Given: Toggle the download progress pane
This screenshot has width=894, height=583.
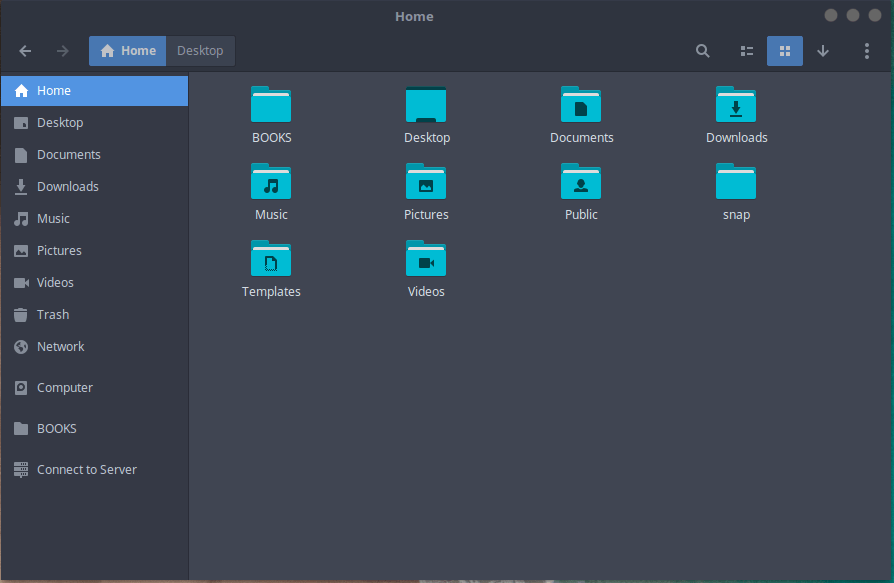Looking at the screenshot, I should point(823,50).
